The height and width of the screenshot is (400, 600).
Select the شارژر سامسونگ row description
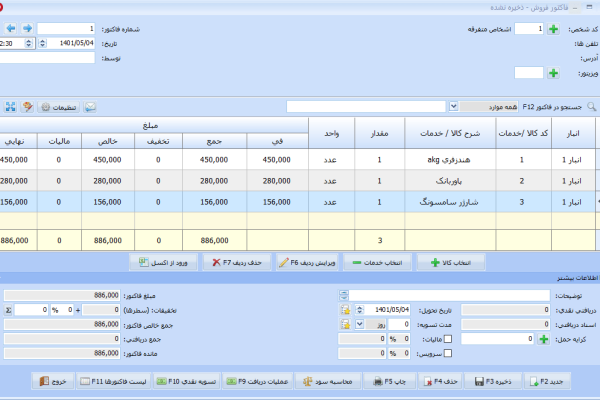(x=449, y=202)
